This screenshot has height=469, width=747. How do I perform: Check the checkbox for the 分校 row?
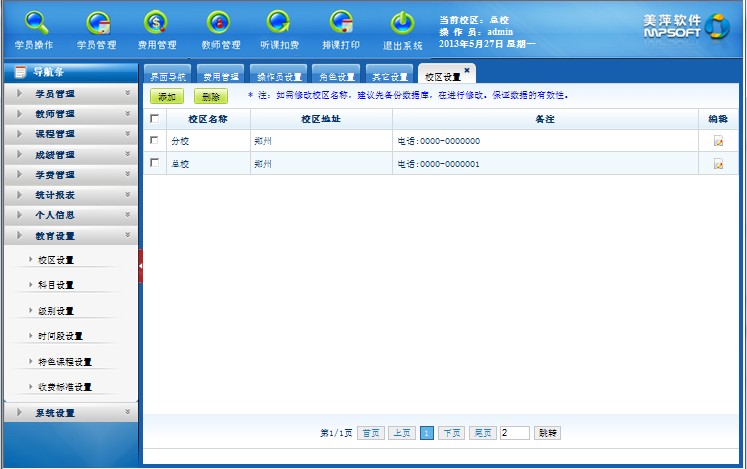(x=154, y=141)
